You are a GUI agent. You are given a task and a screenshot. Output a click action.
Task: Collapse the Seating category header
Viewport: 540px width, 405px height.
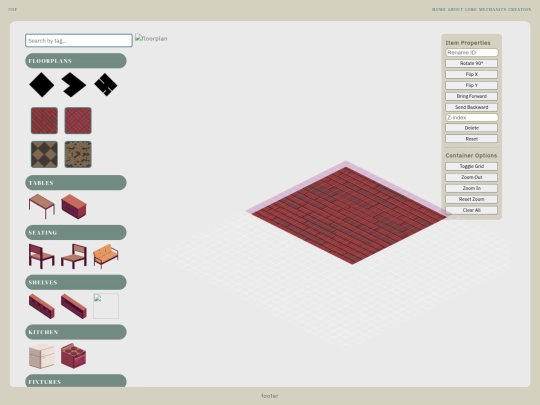(76, 232)
